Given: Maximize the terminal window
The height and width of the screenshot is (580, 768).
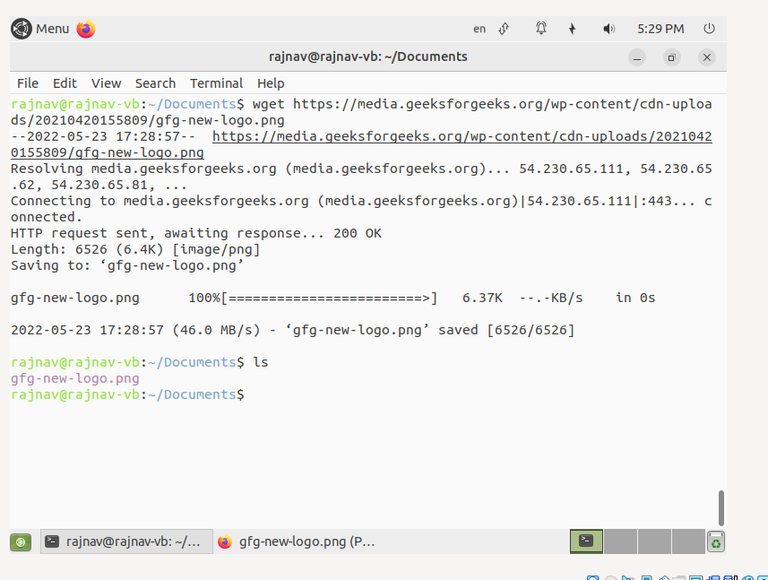Looking at the screenshot, I should 672,58.
